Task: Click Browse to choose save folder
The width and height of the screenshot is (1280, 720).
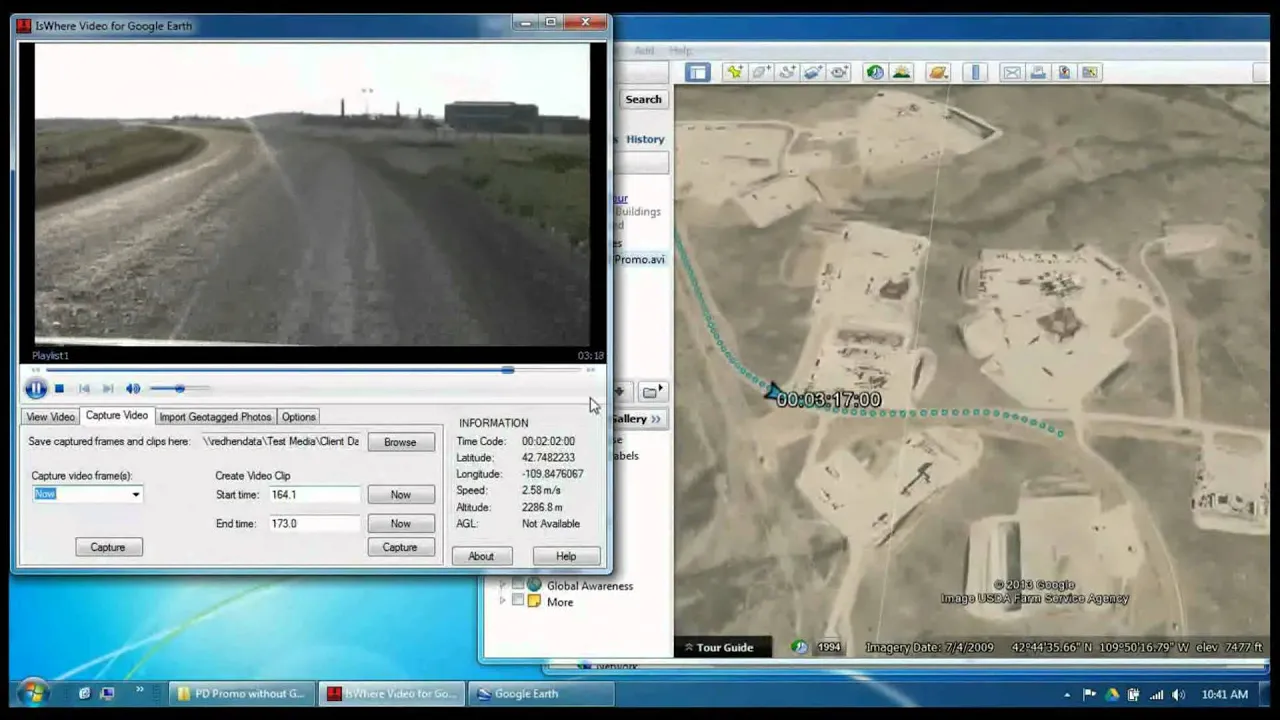Action: click(400, 442)
